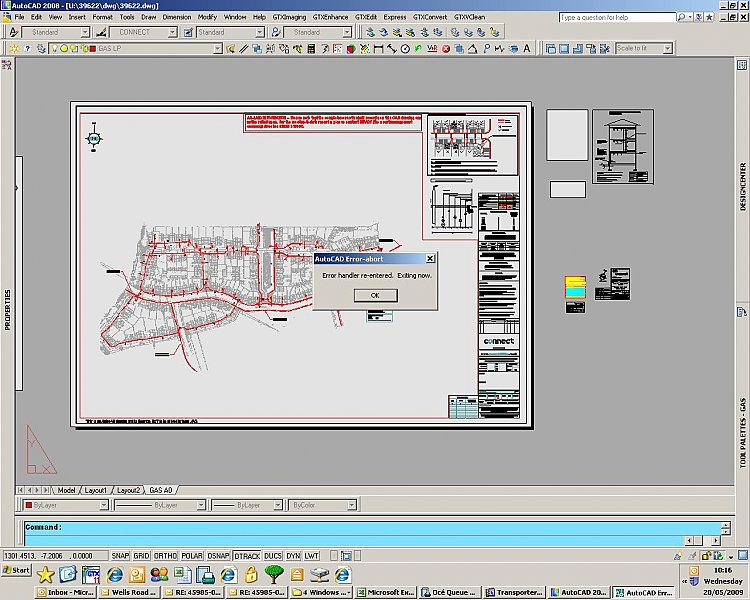This screenshot has width=750, height=600.
Task: Click the yellow star quick launch icon
Action: point(45,574)
